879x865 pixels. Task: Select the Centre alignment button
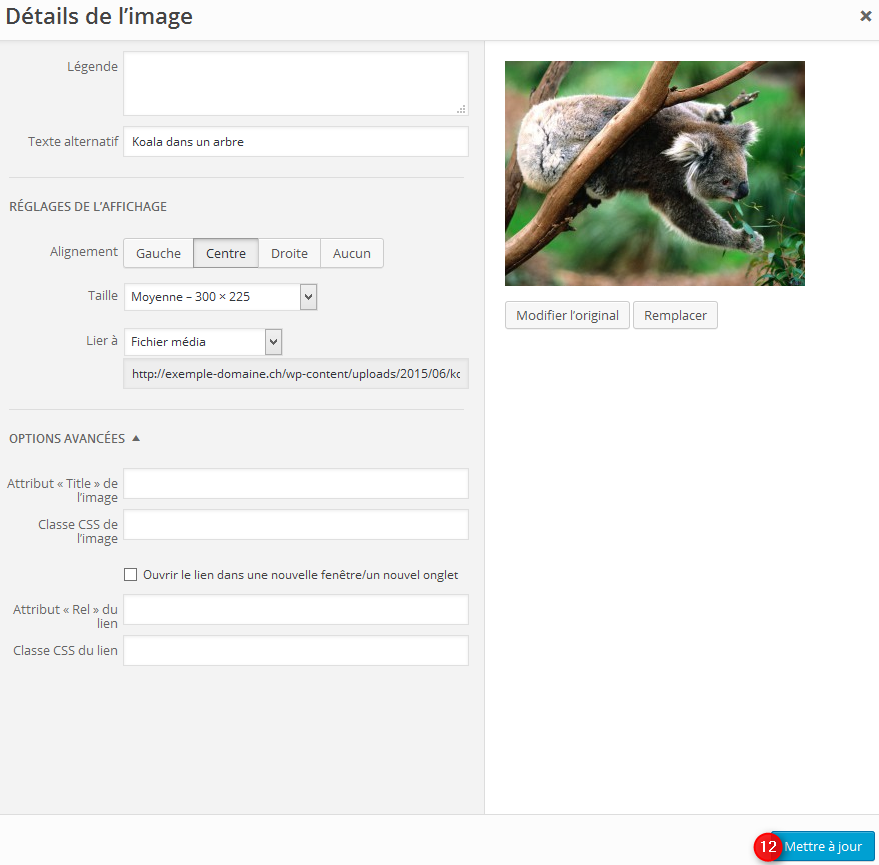pos(226,253)
